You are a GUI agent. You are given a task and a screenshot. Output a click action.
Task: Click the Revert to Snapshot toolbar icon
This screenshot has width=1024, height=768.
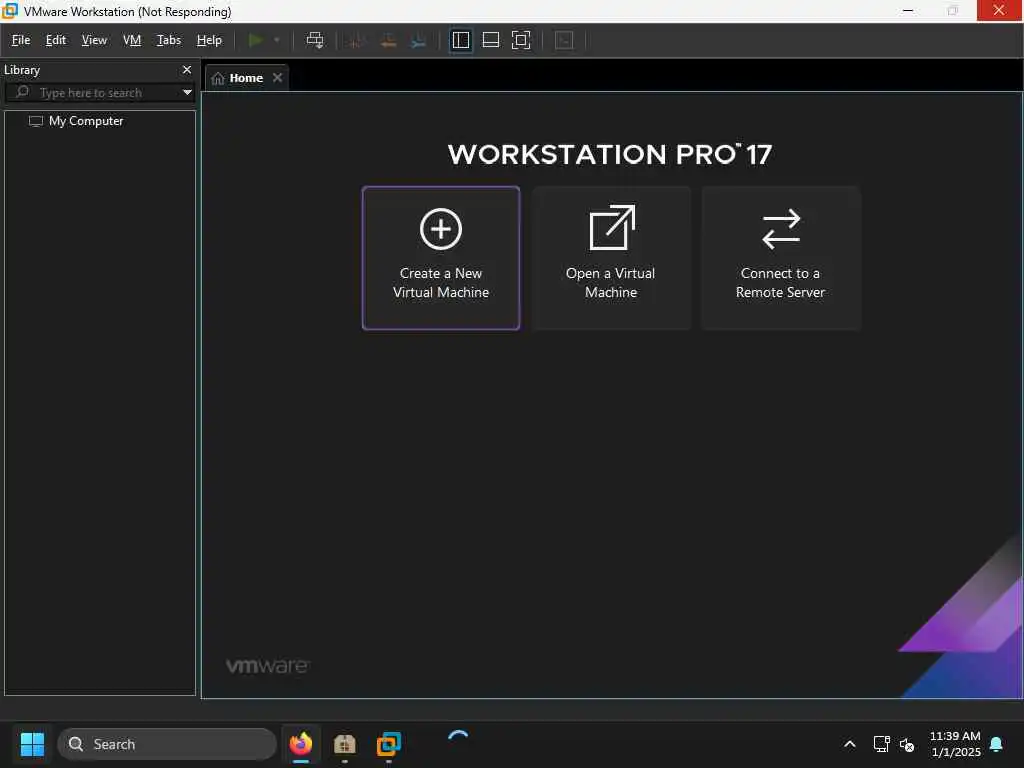tap(388, 40)
